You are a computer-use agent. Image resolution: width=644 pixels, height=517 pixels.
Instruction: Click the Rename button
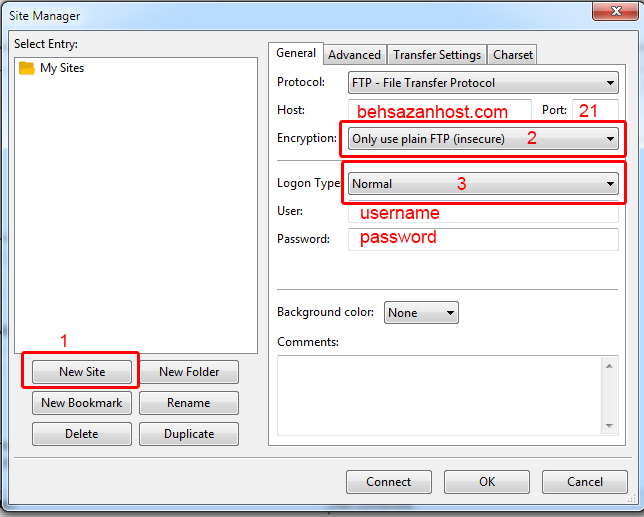(189, 403)
